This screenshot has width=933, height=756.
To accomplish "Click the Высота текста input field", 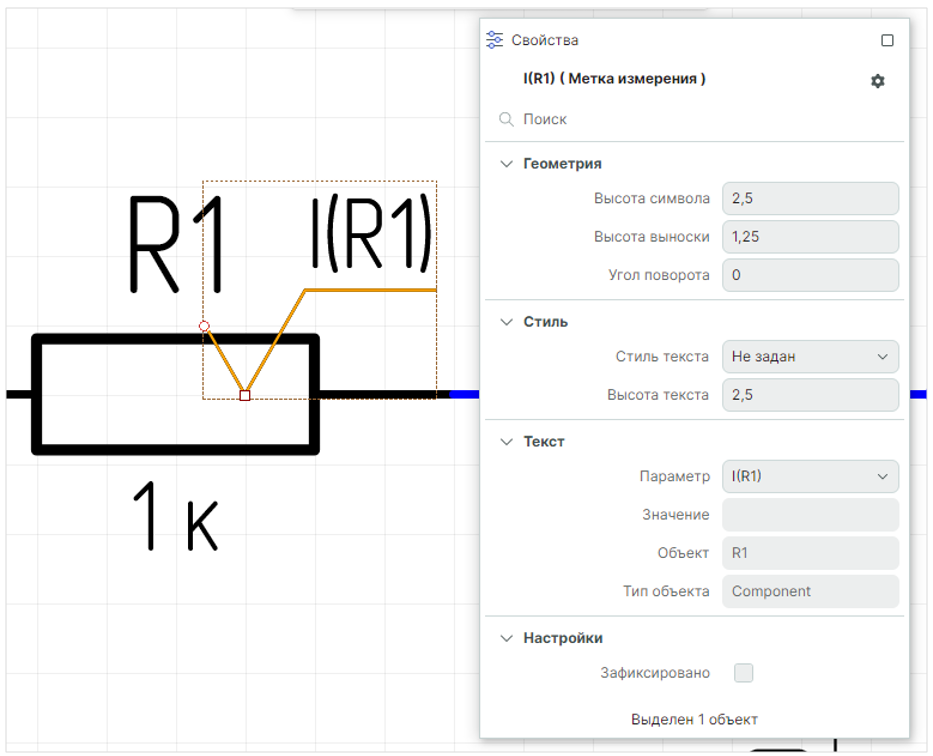I will [x=810, y=395].
